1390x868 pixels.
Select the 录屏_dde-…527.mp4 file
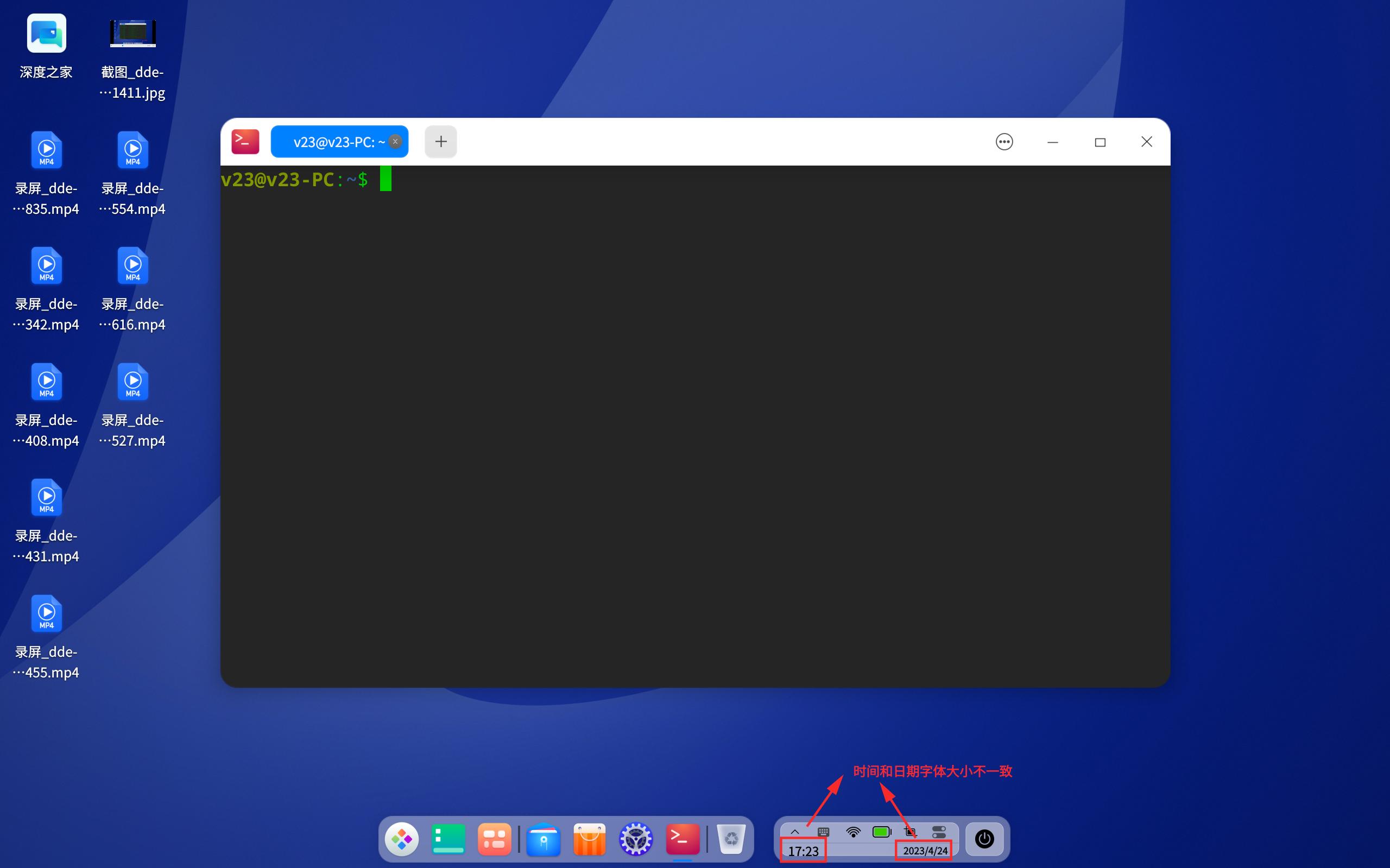(x=132, y=406)
